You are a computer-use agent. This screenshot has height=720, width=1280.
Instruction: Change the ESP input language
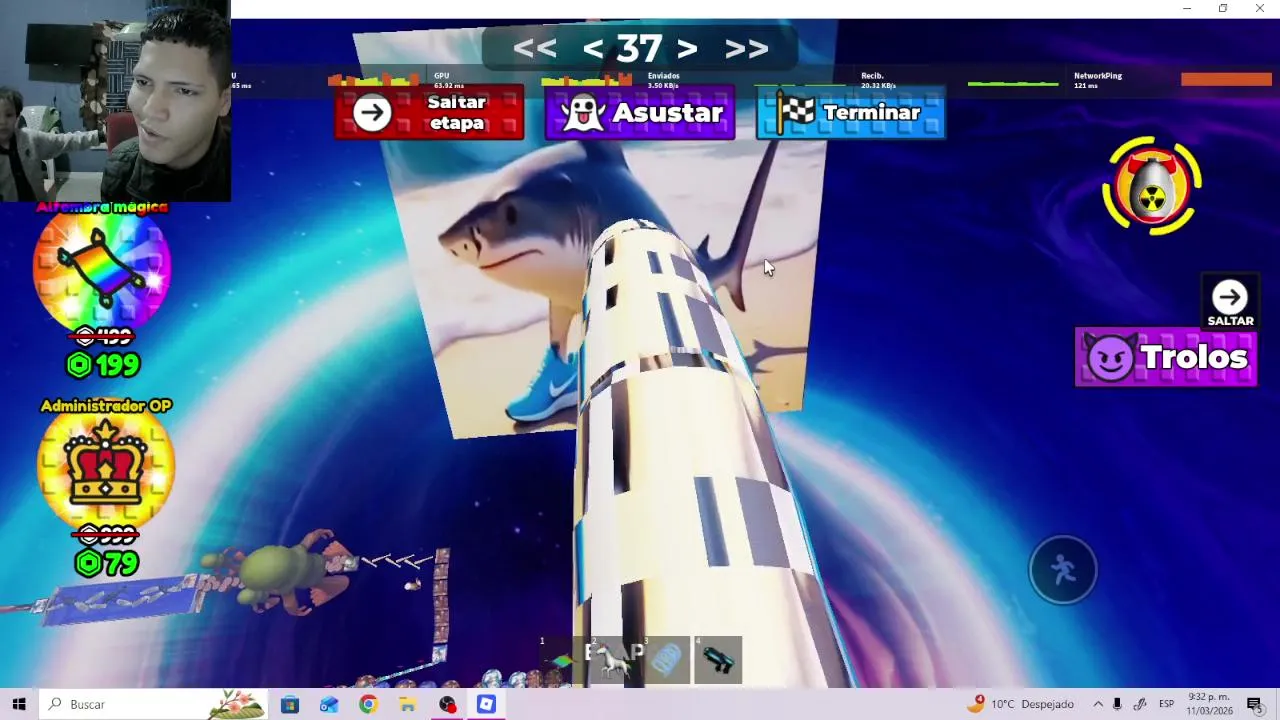click(1166, 704)
